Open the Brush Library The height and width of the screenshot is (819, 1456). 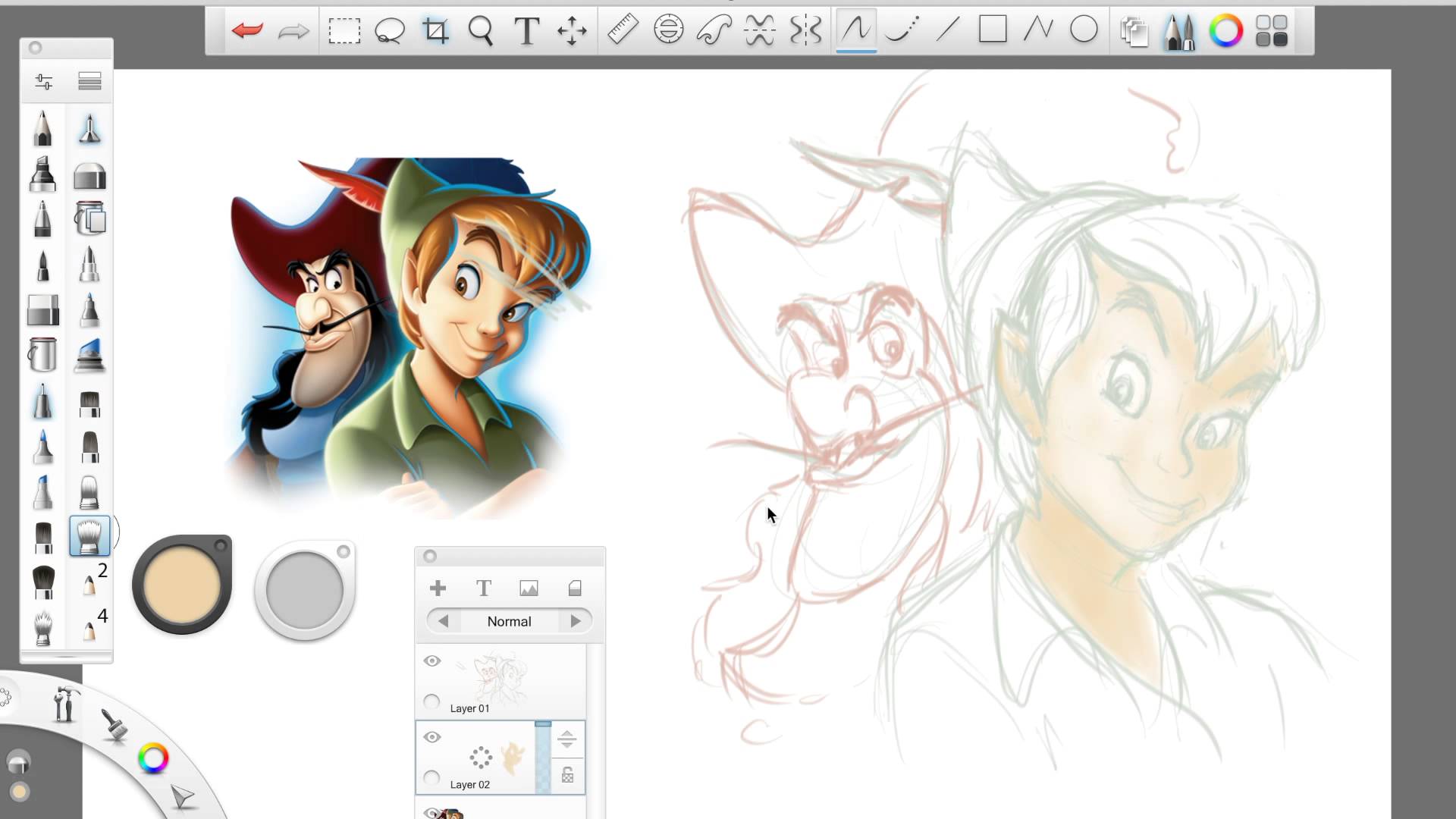pos(1180,32)
